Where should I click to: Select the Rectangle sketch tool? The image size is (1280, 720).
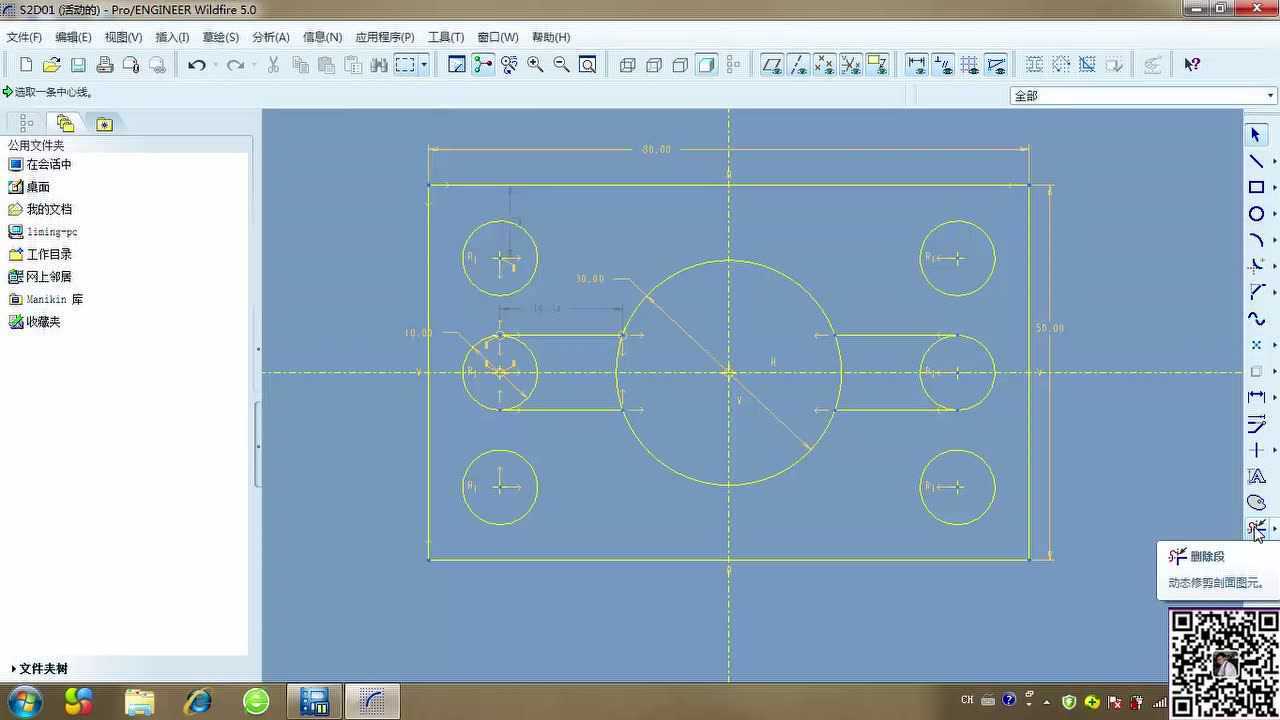click(1256, 187)
